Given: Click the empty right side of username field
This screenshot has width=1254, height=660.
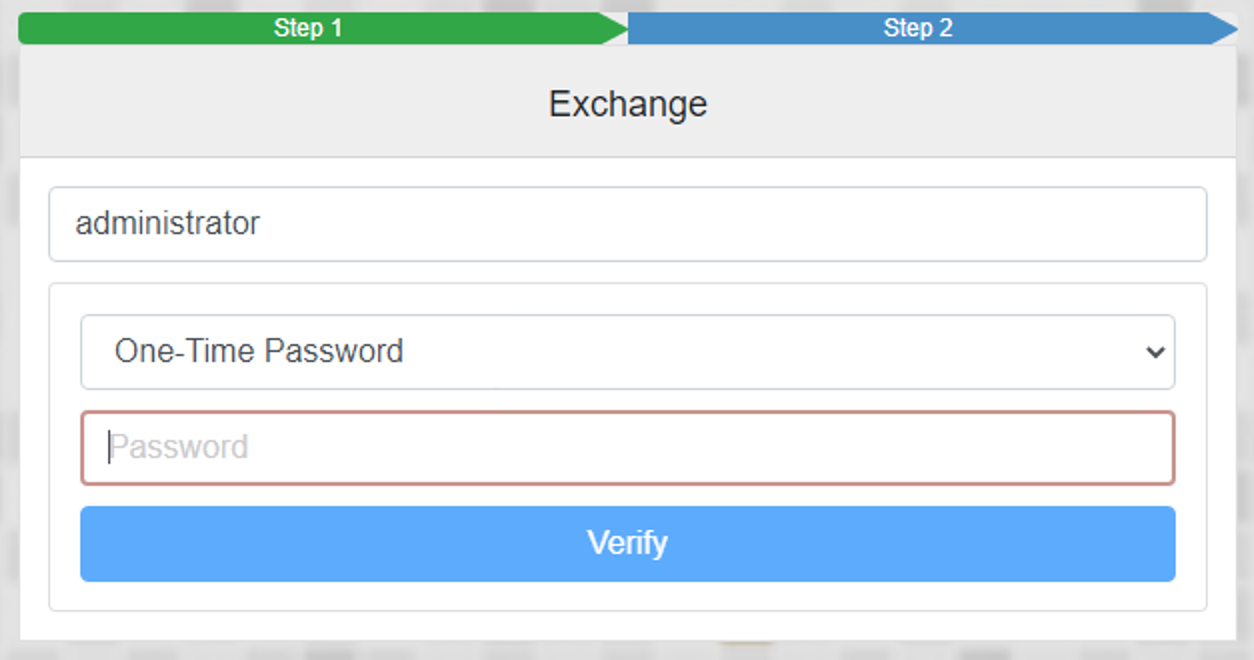Looking at the screenshot, I should (1000, 224).
